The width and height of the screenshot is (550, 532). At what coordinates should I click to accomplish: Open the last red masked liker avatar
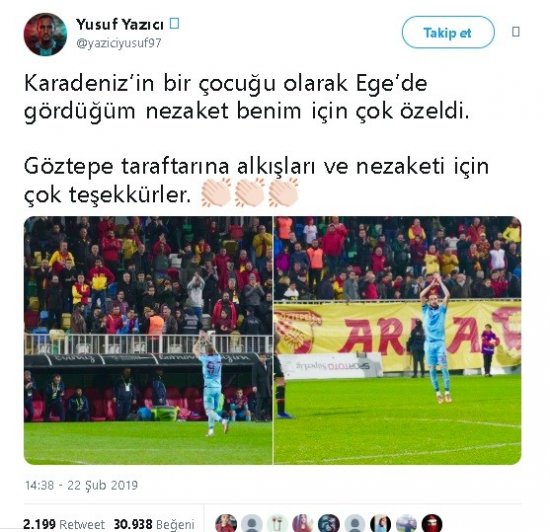[432, 524]
